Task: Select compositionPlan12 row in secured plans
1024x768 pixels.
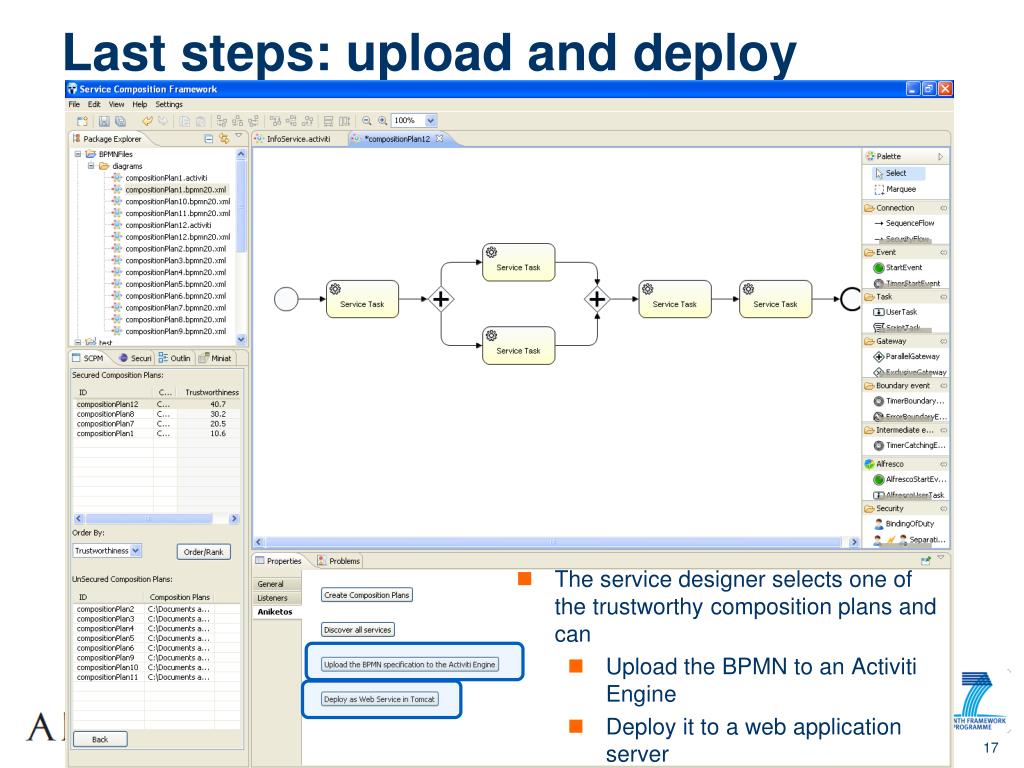Action: click(x=156, y=404)
